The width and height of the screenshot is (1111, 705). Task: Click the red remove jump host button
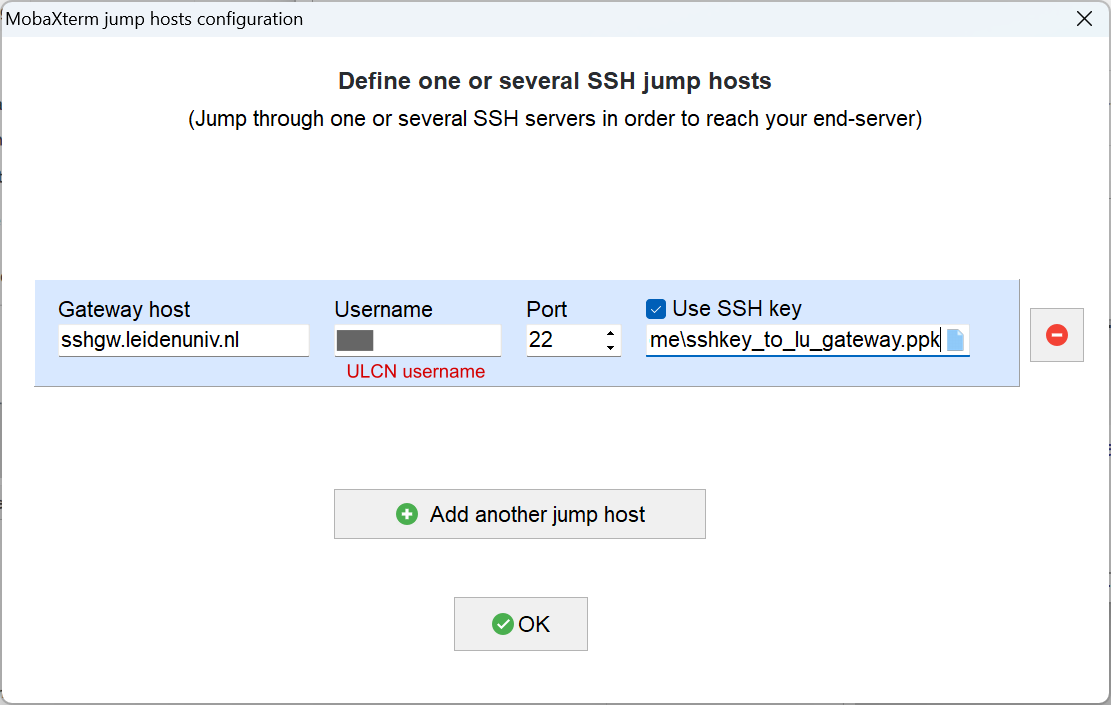pyautogui.click(x=1056, y=335)
